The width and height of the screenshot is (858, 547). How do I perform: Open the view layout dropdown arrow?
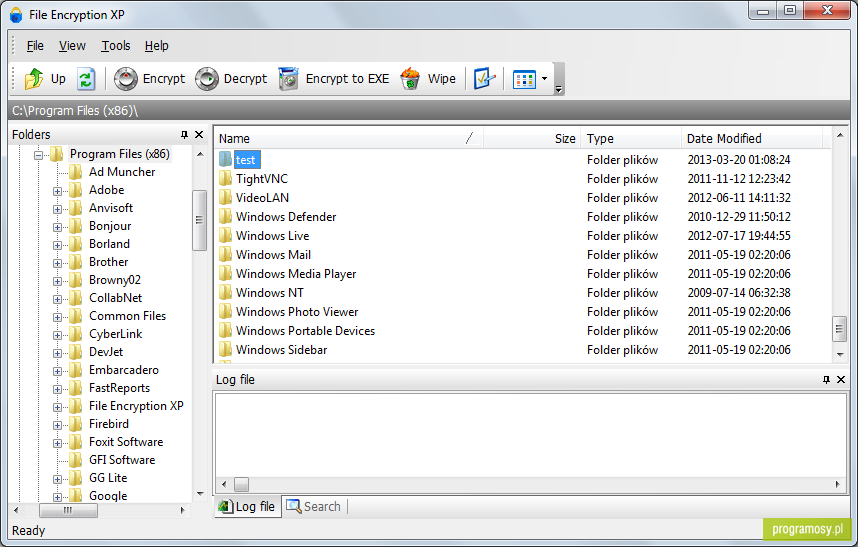click(x=544, y=79)
